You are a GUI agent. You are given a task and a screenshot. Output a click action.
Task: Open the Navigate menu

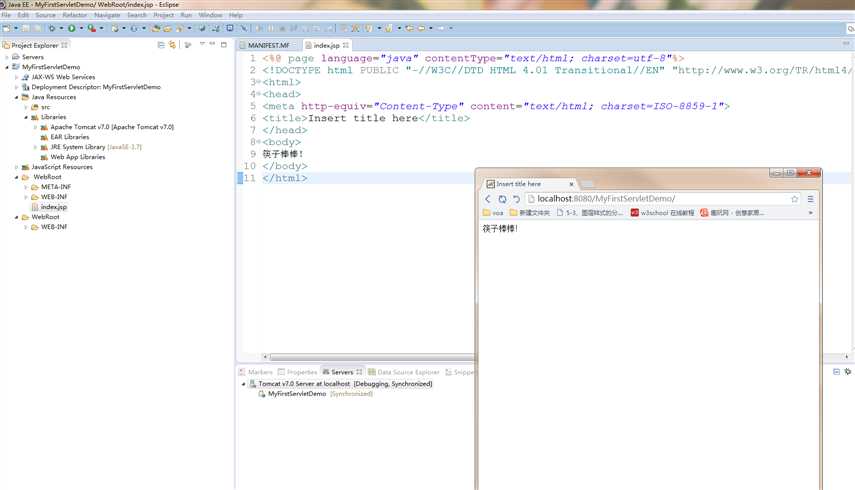point(107,15)
